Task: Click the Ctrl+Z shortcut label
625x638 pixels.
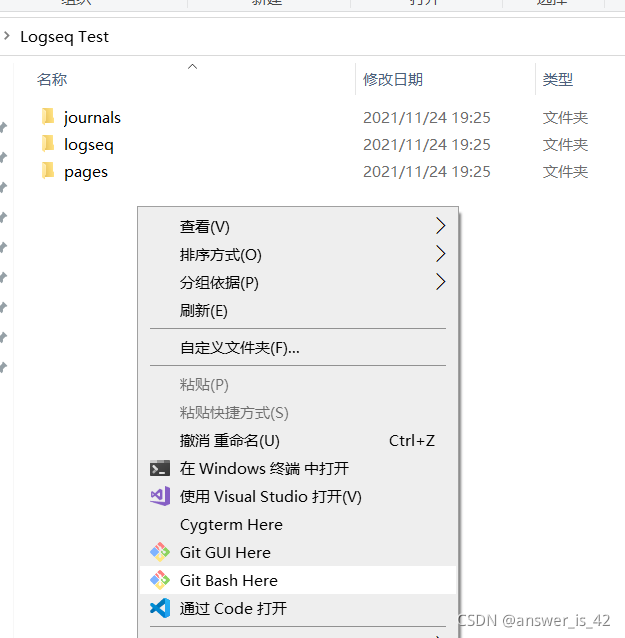Action: point(412,441)
